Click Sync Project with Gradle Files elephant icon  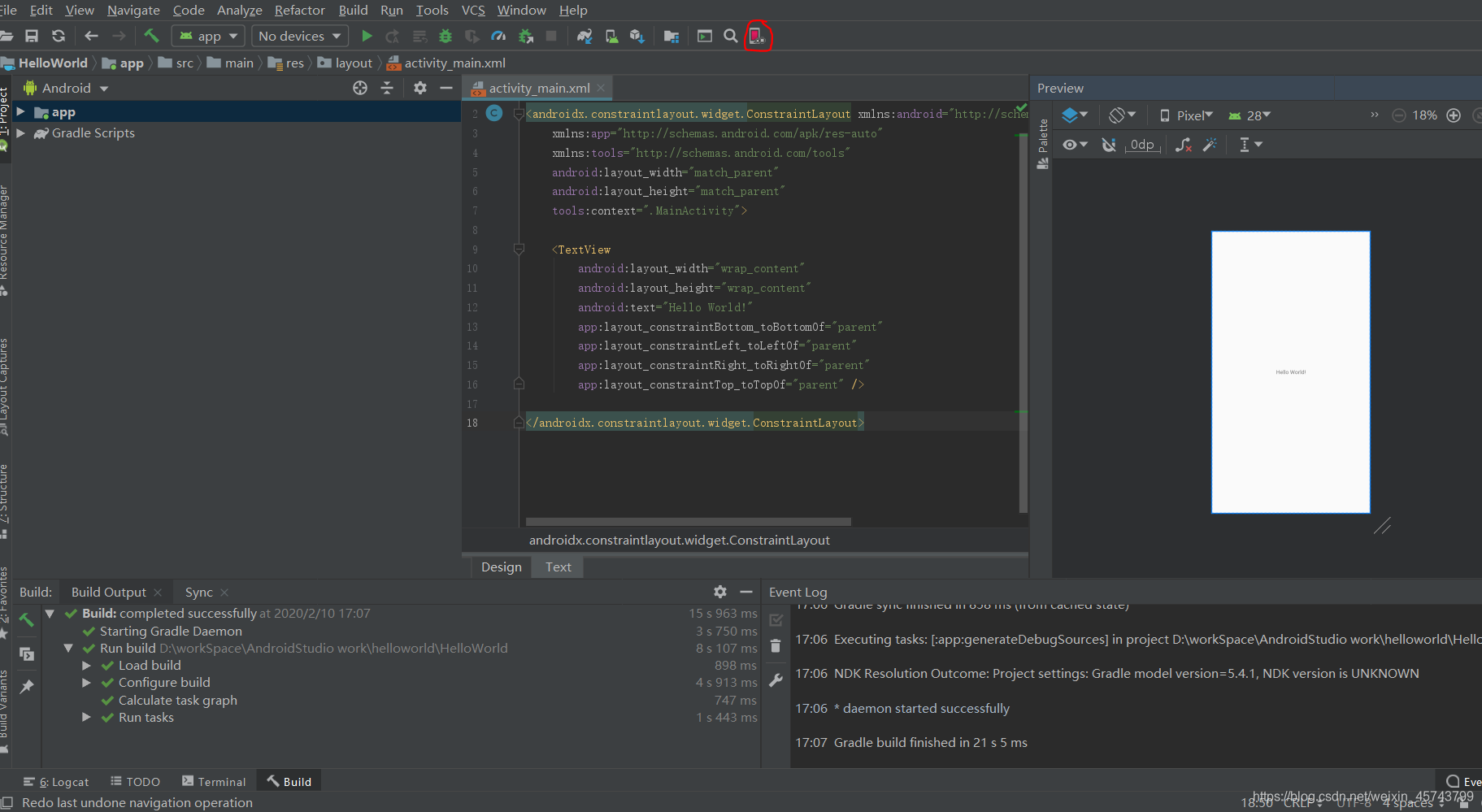pyautogui.click(x=585, y=36)
